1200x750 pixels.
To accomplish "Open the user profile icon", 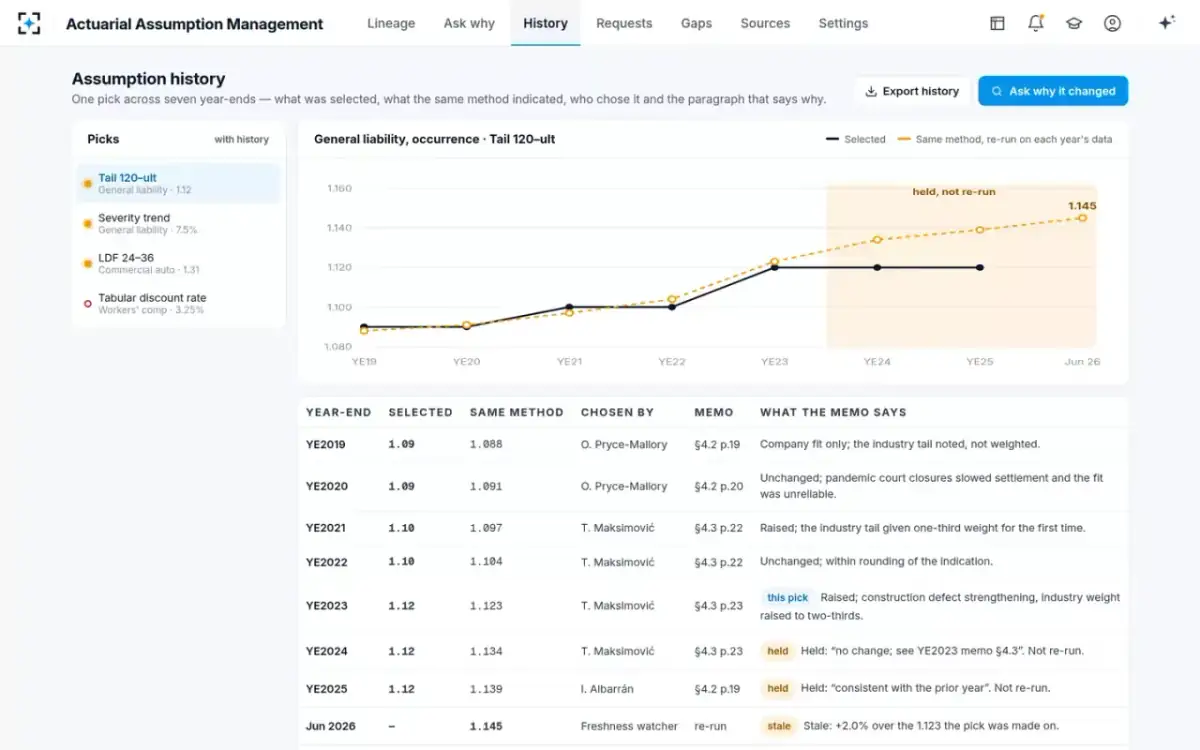I will tap(1112, 23).
